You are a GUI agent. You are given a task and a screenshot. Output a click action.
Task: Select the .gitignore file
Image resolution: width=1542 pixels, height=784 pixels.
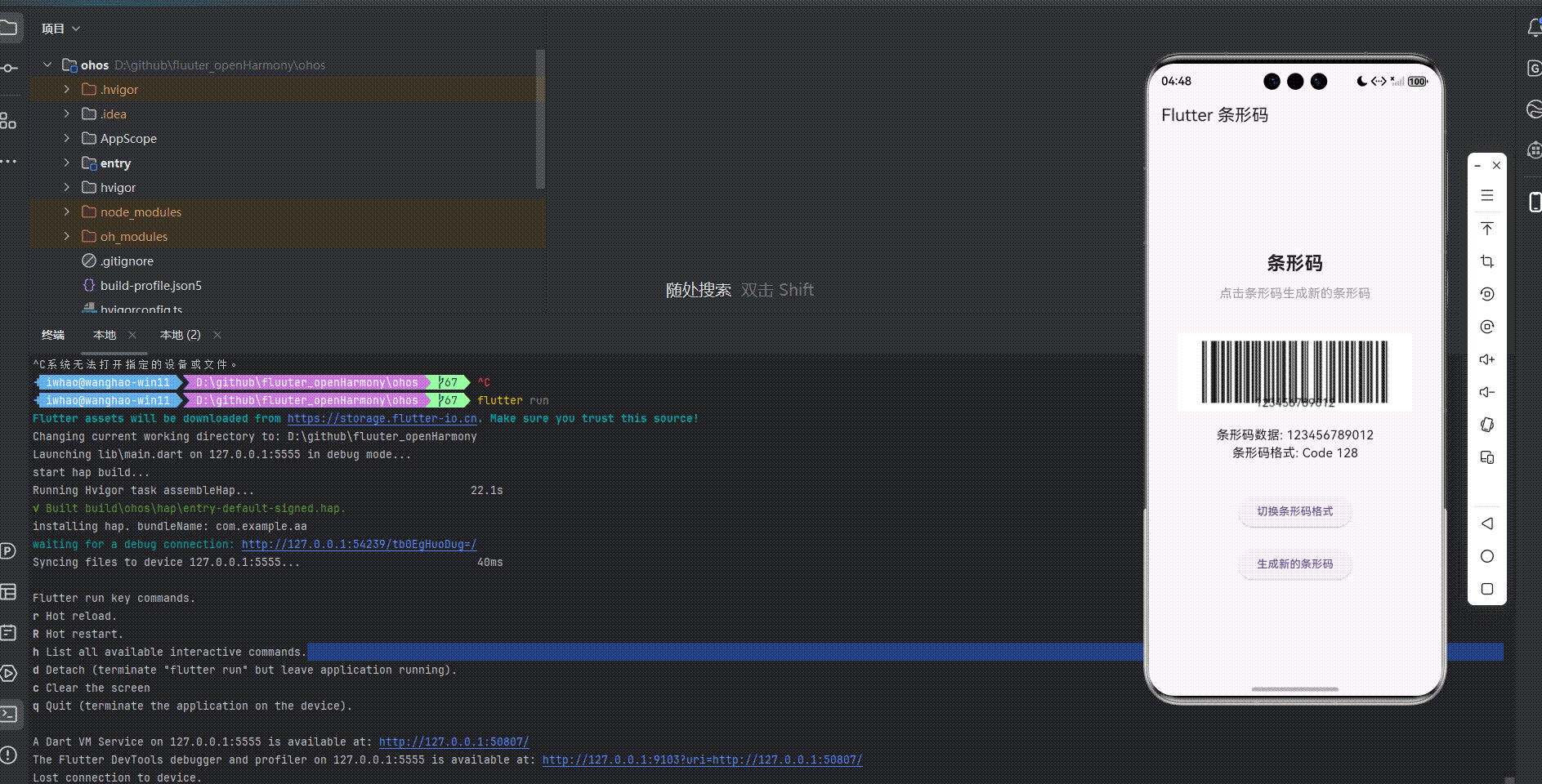(x=127, y=261)
